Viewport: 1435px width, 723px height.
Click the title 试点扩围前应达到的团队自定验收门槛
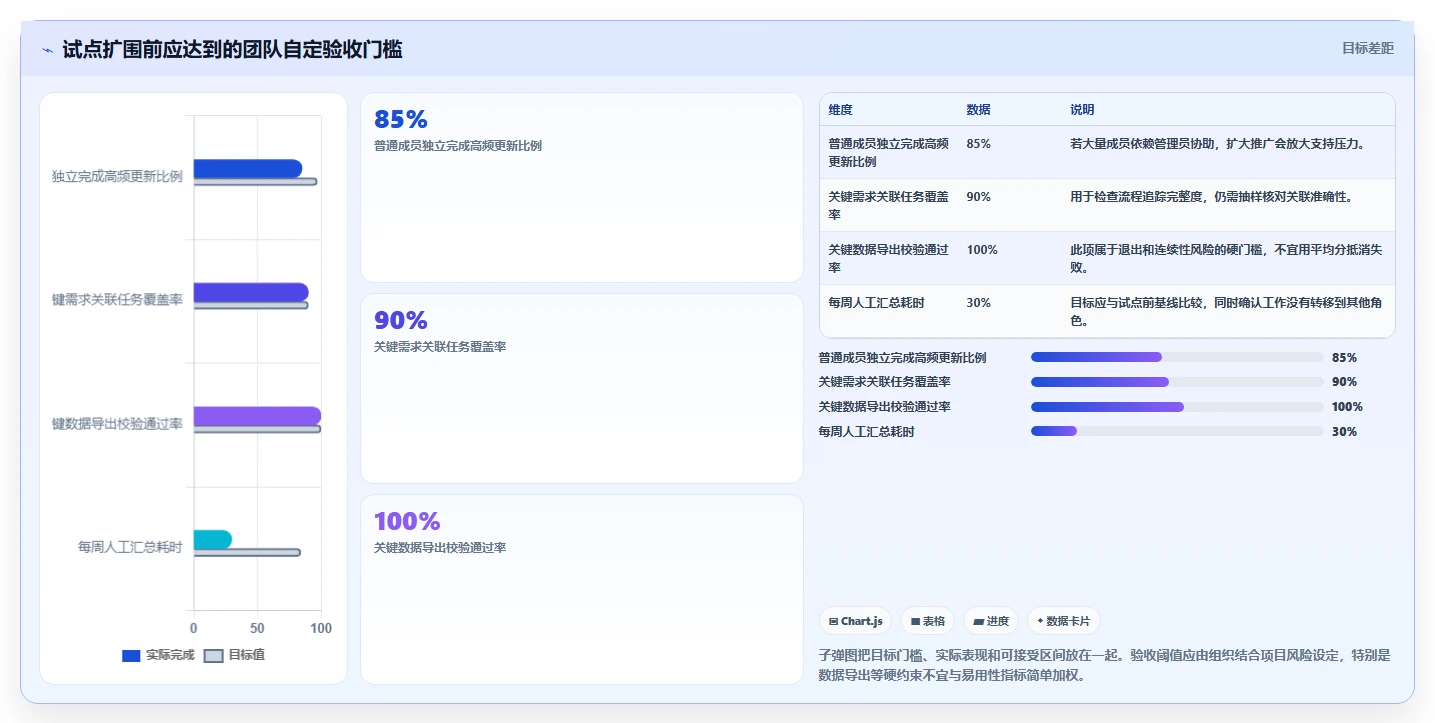coord(232,49)
